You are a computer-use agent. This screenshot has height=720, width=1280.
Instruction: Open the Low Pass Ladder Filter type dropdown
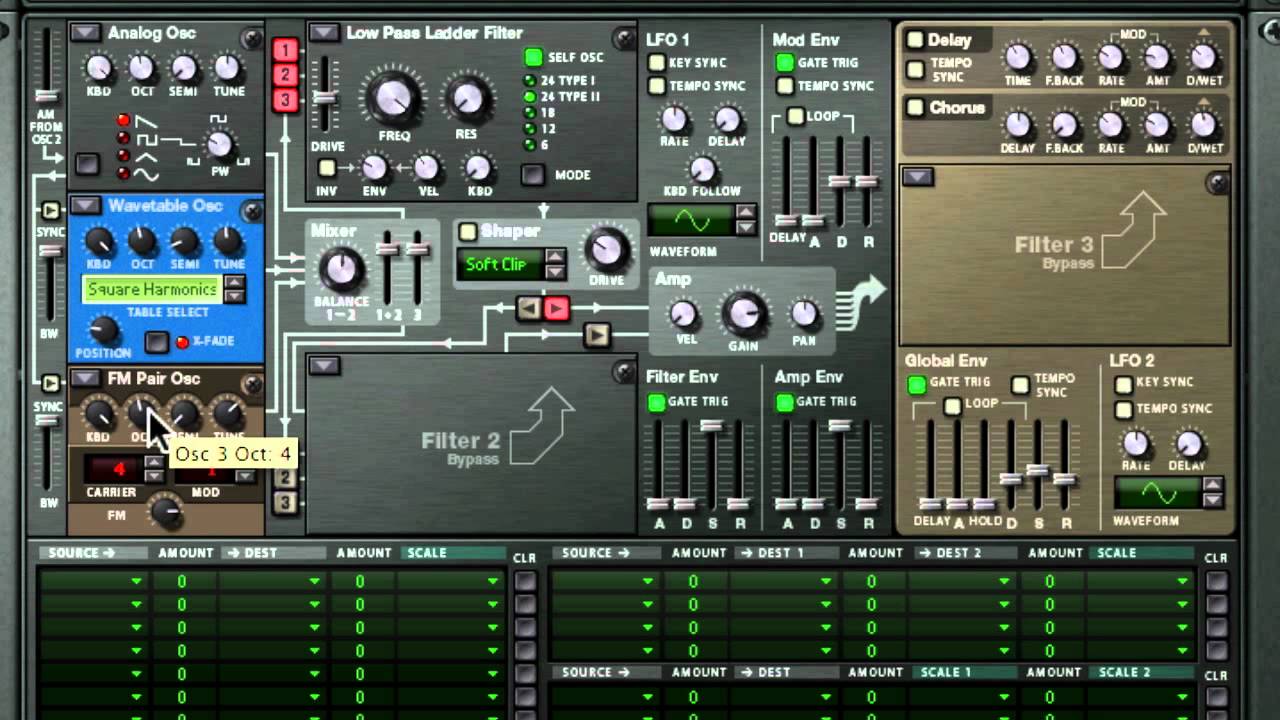coord(323,33)
